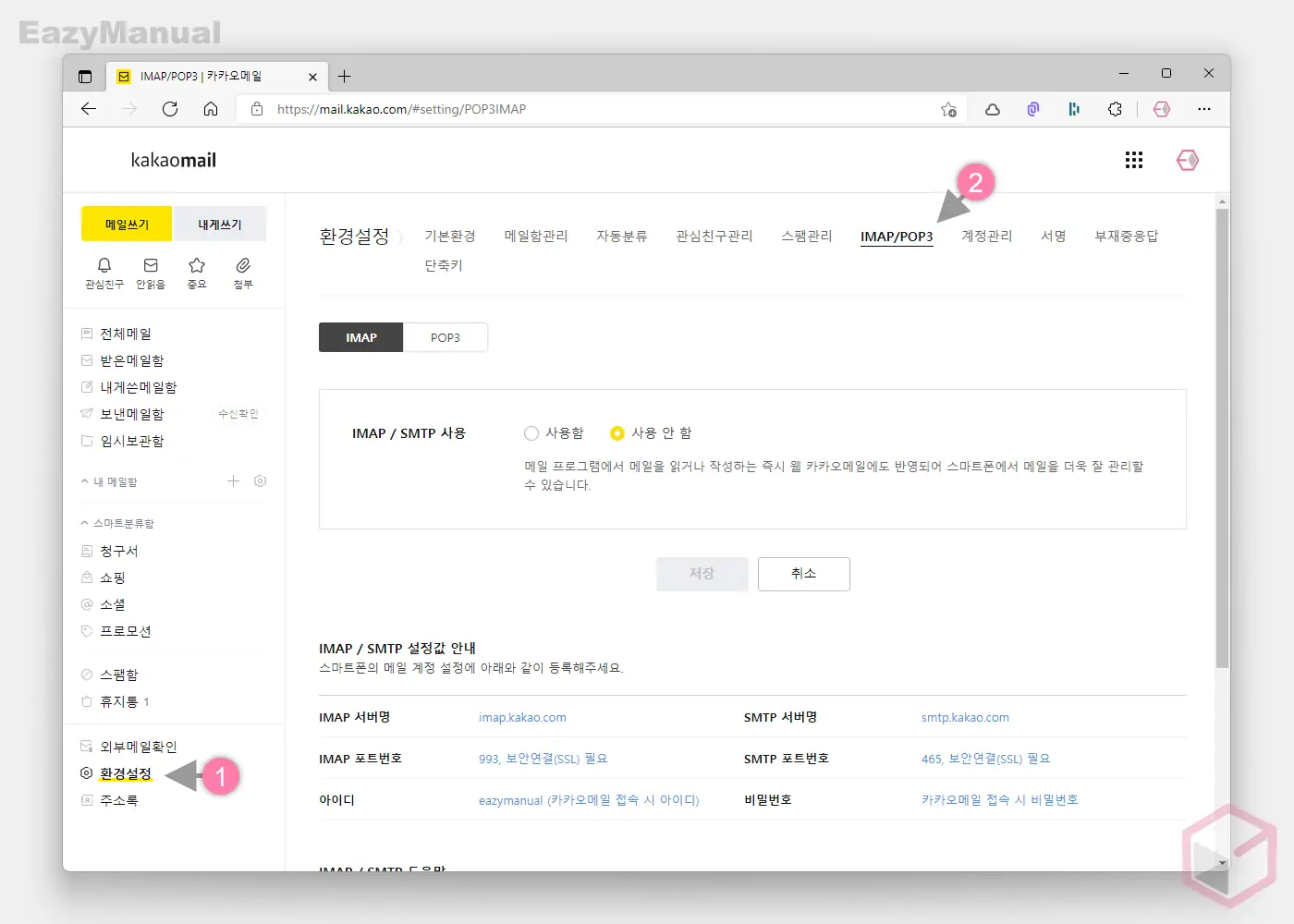Open 받은메일함 folder
The width and height of the screenshot is (1294, 924).
(132, 360)
